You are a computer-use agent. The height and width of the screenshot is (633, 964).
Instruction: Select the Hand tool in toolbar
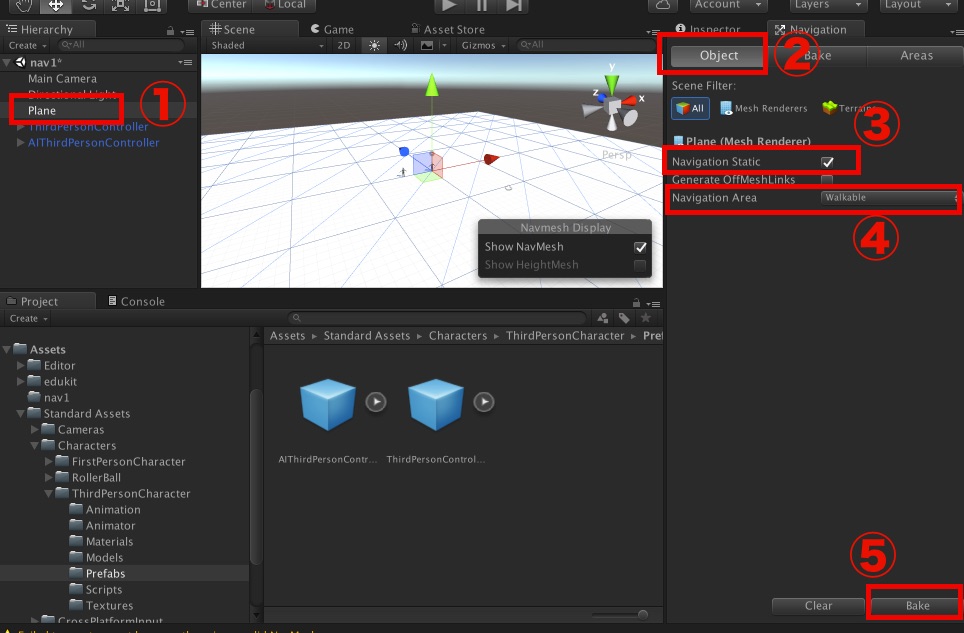(23, 6)
